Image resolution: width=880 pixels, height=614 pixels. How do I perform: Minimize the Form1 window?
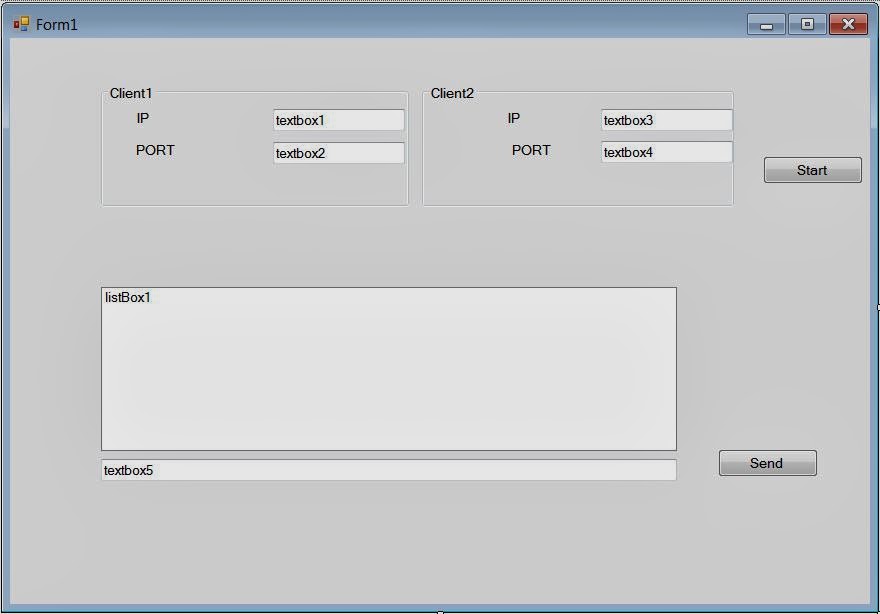tap(766, 25)
